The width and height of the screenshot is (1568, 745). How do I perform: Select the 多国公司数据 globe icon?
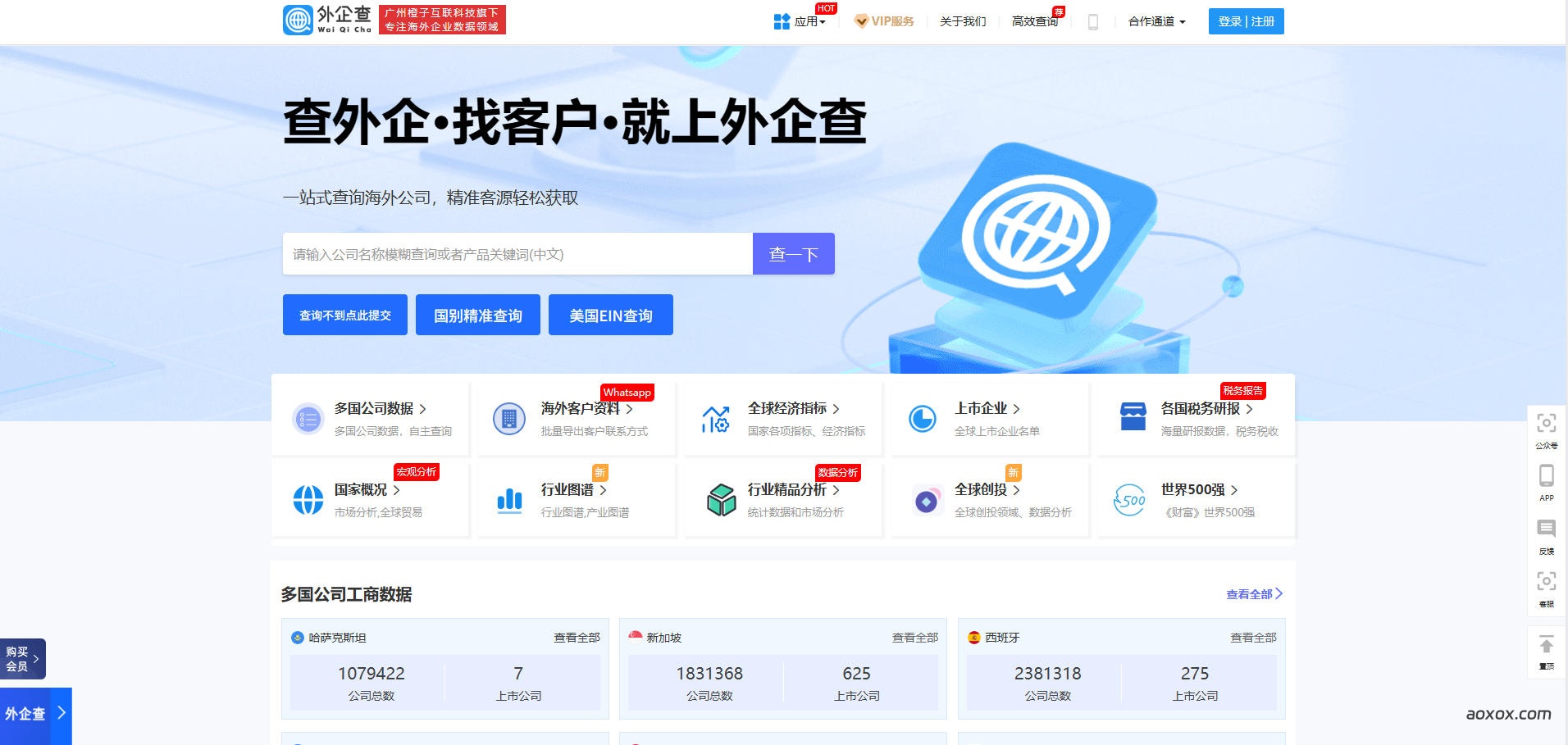coord(308,418)
